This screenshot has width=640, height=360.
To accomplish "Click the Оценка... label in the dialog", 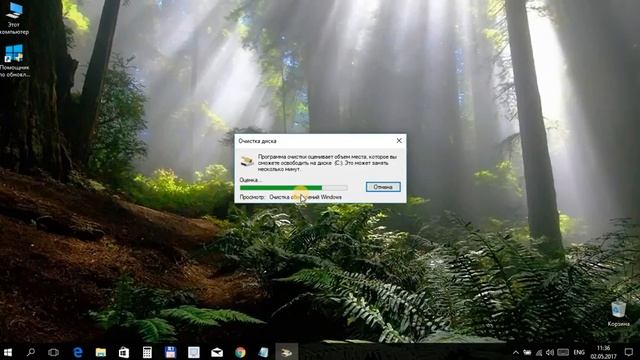I will pos(250,180).
